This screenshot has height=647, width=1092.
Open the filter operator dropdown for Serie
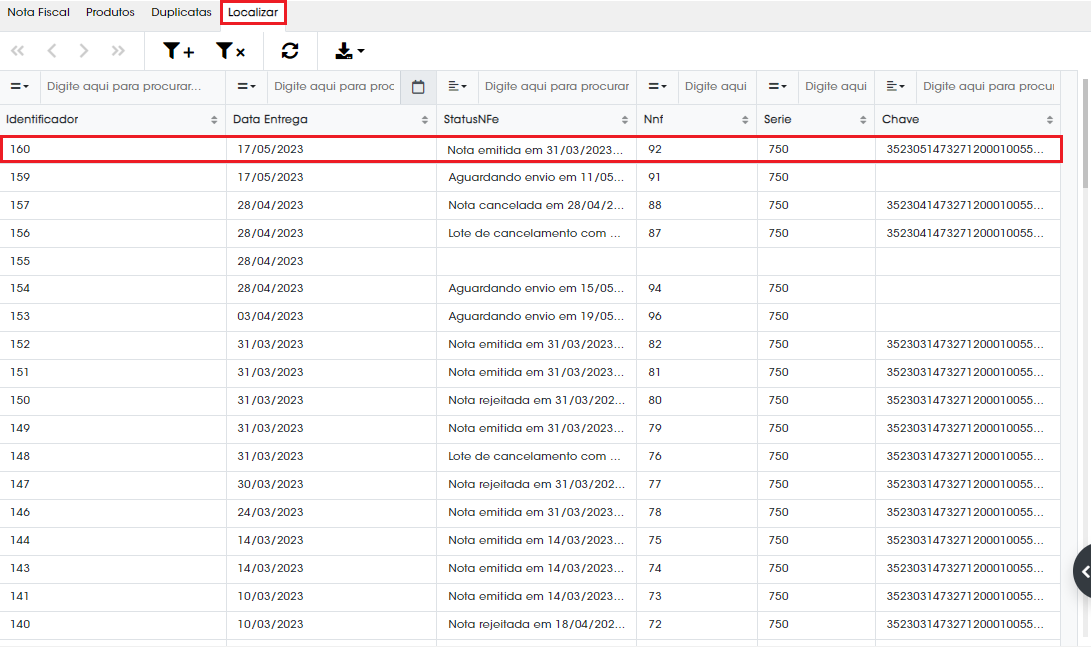(778, 87)
